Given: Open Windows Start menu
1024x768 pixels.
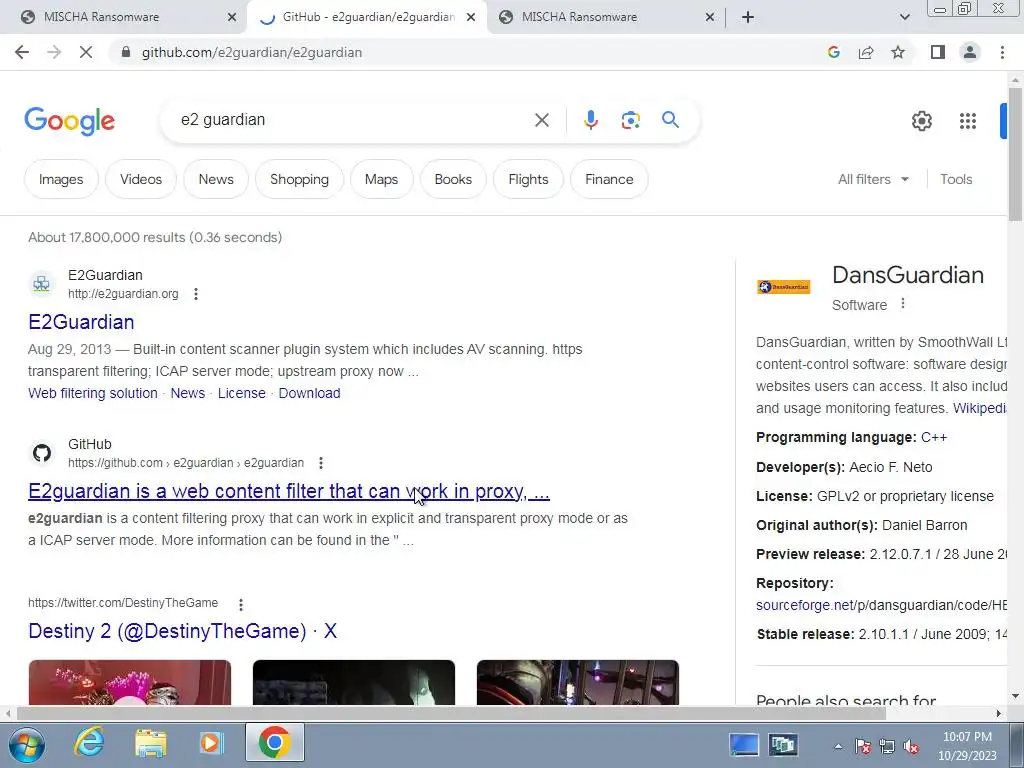Looking at the screenshot, I should pos(27,744).
